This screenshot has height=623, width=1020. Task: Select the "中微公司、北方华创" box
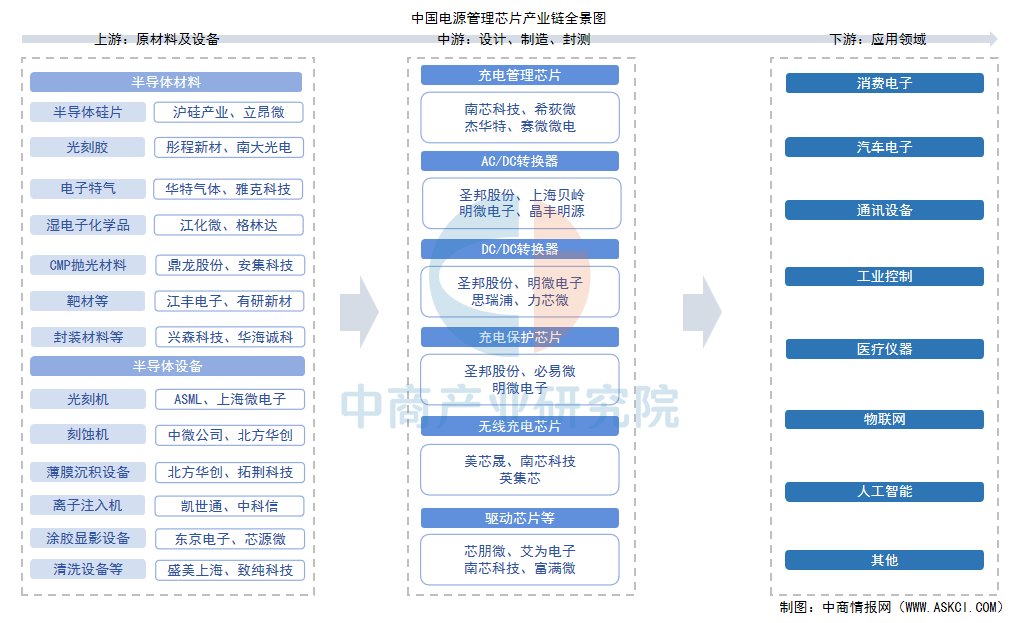click(230, 435)
